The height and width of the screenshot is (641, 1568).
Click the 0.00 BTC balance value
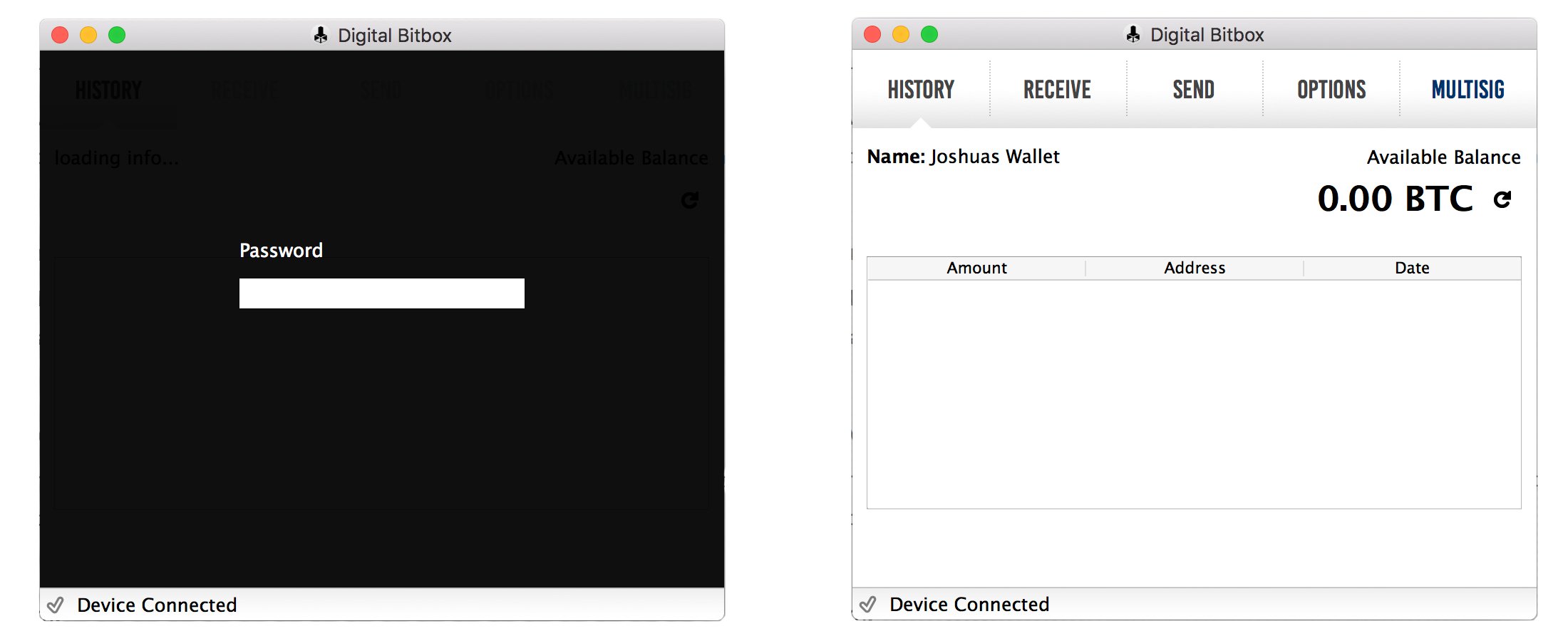(x=1395, y=199)
